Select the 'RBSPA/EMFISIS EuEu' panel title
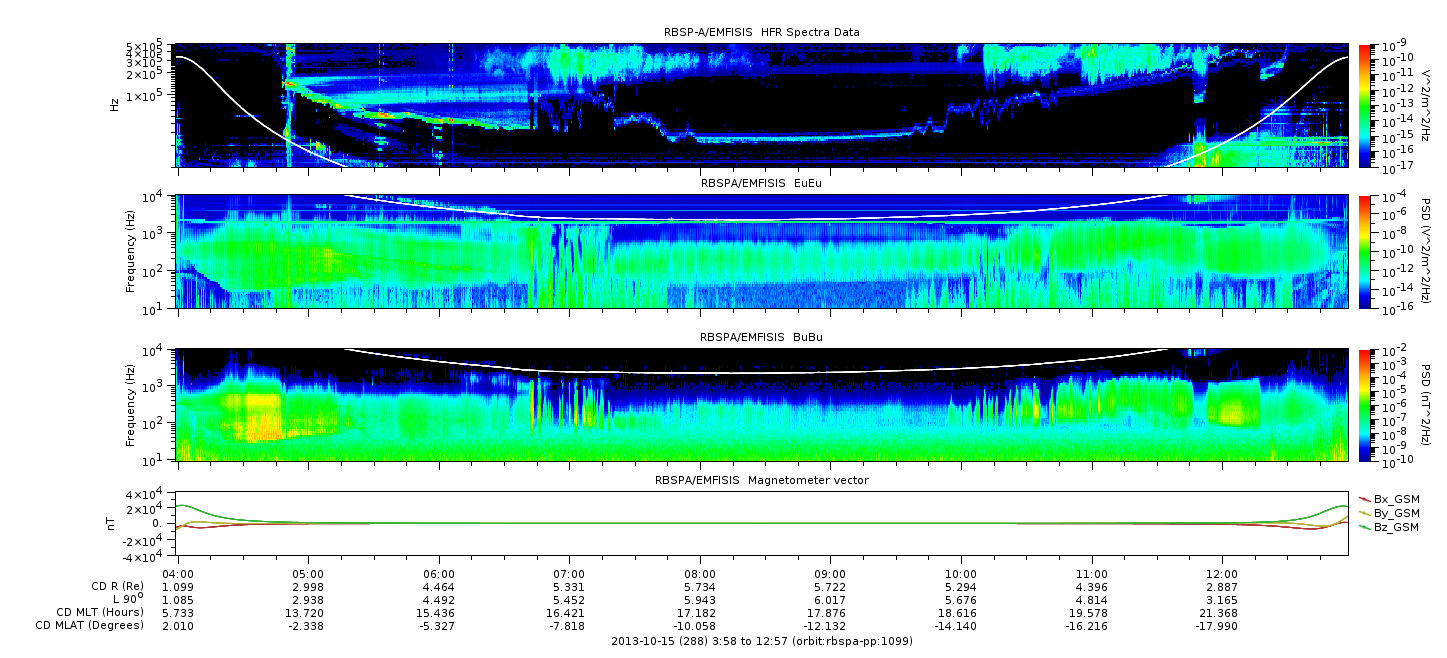Viewport: 1447px width, 658px height. click(761, 184)
